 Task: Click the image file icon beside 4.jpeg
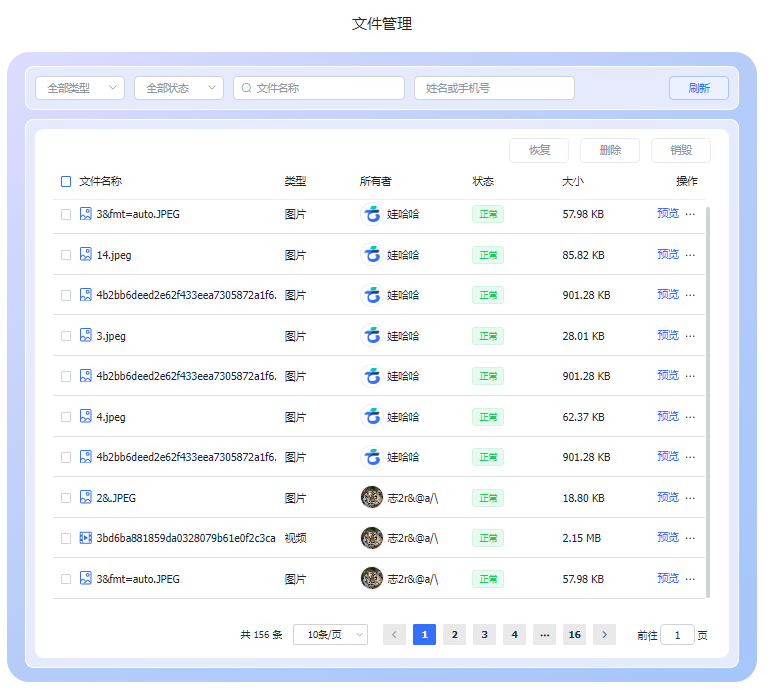click(86, 416)
